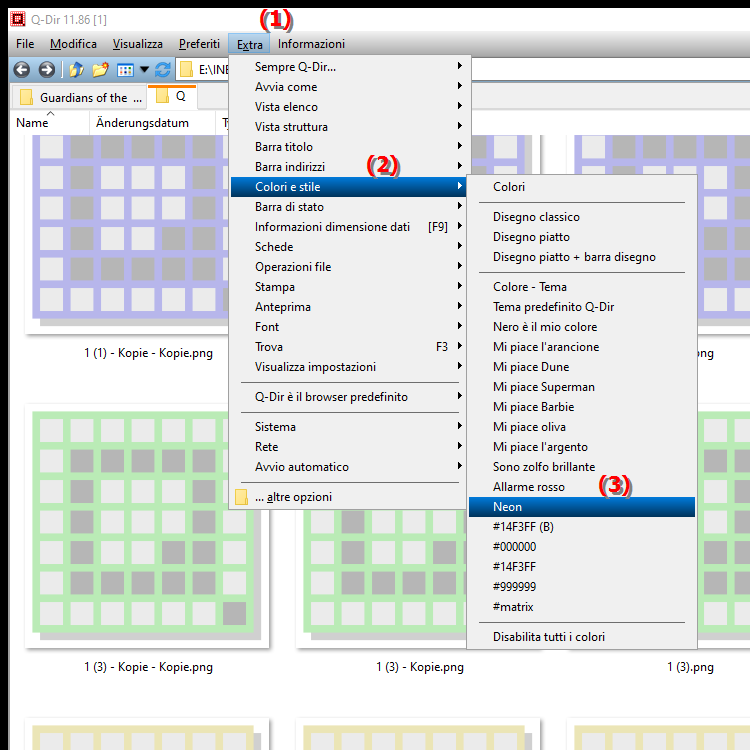Select Disegno piatto + barra disegno

pos(582,257)
